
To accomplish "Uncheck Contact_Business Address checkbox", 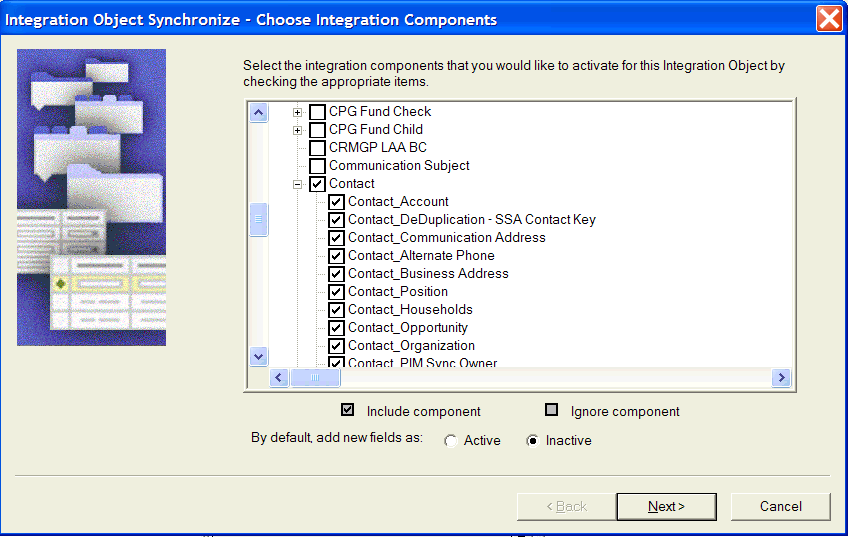I will [336, 274].
